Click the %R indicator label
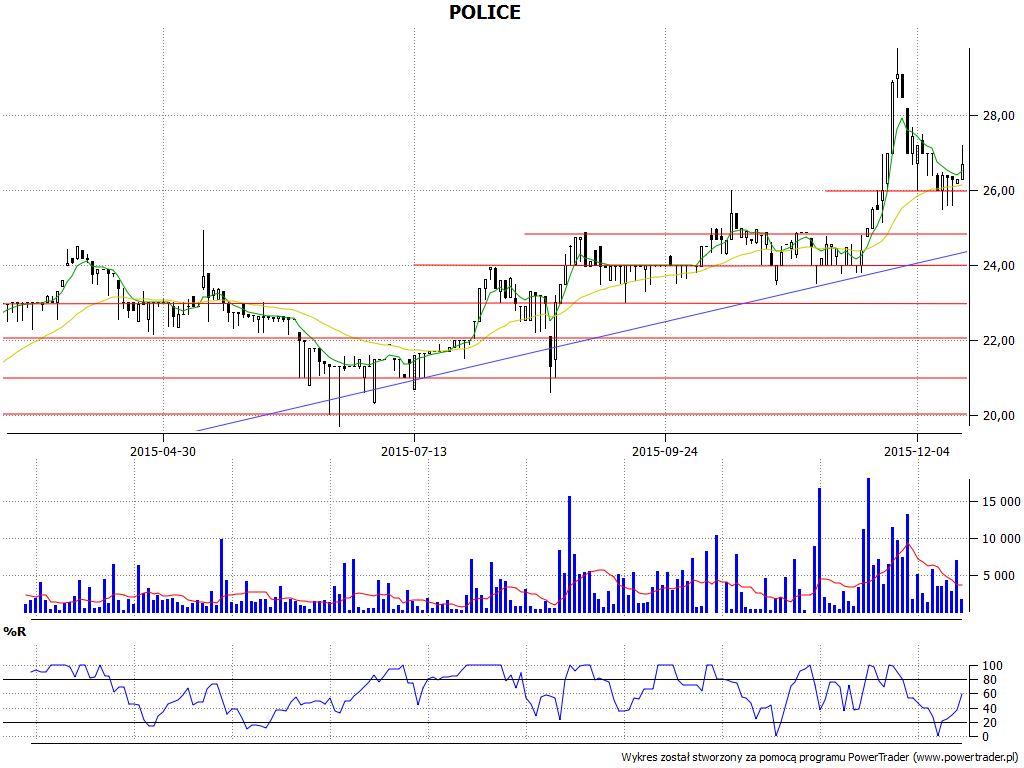Viewport: 1024px width, 768px height. pyautogui.click(x=14, y=632)
